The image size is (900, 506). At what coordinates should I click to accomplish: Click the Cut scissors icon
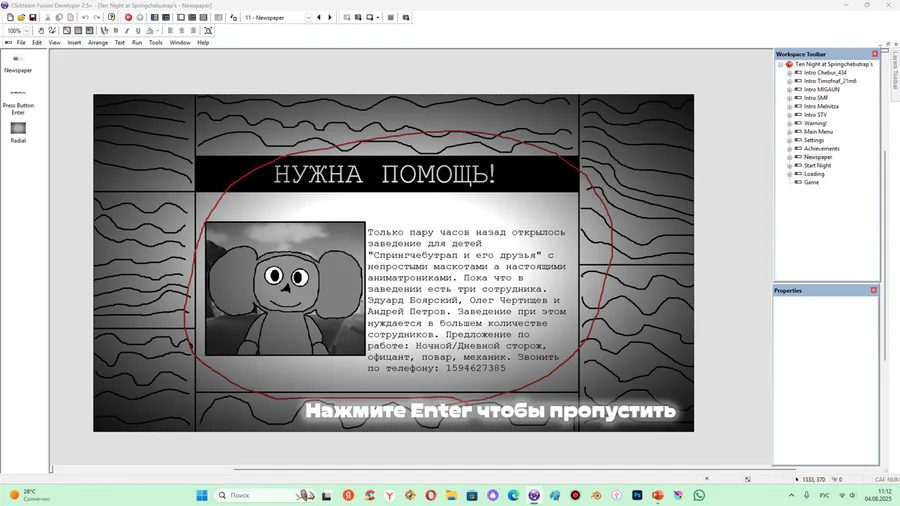click(x=48, y=18)
